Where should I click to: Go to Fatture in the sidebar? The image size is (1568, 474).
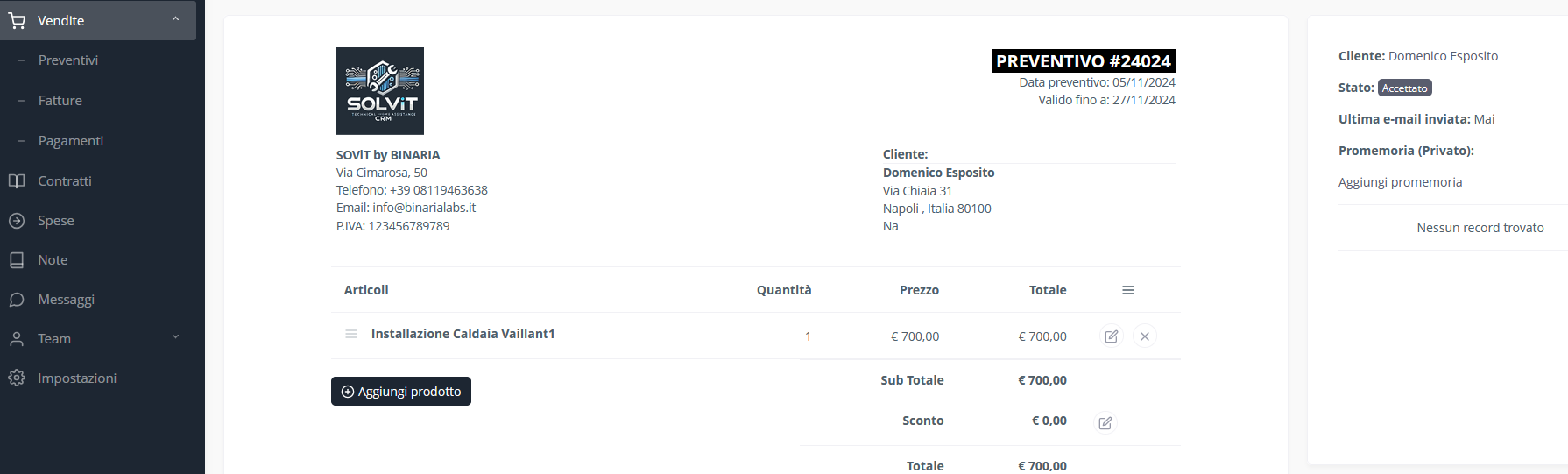tap(60, 101)
